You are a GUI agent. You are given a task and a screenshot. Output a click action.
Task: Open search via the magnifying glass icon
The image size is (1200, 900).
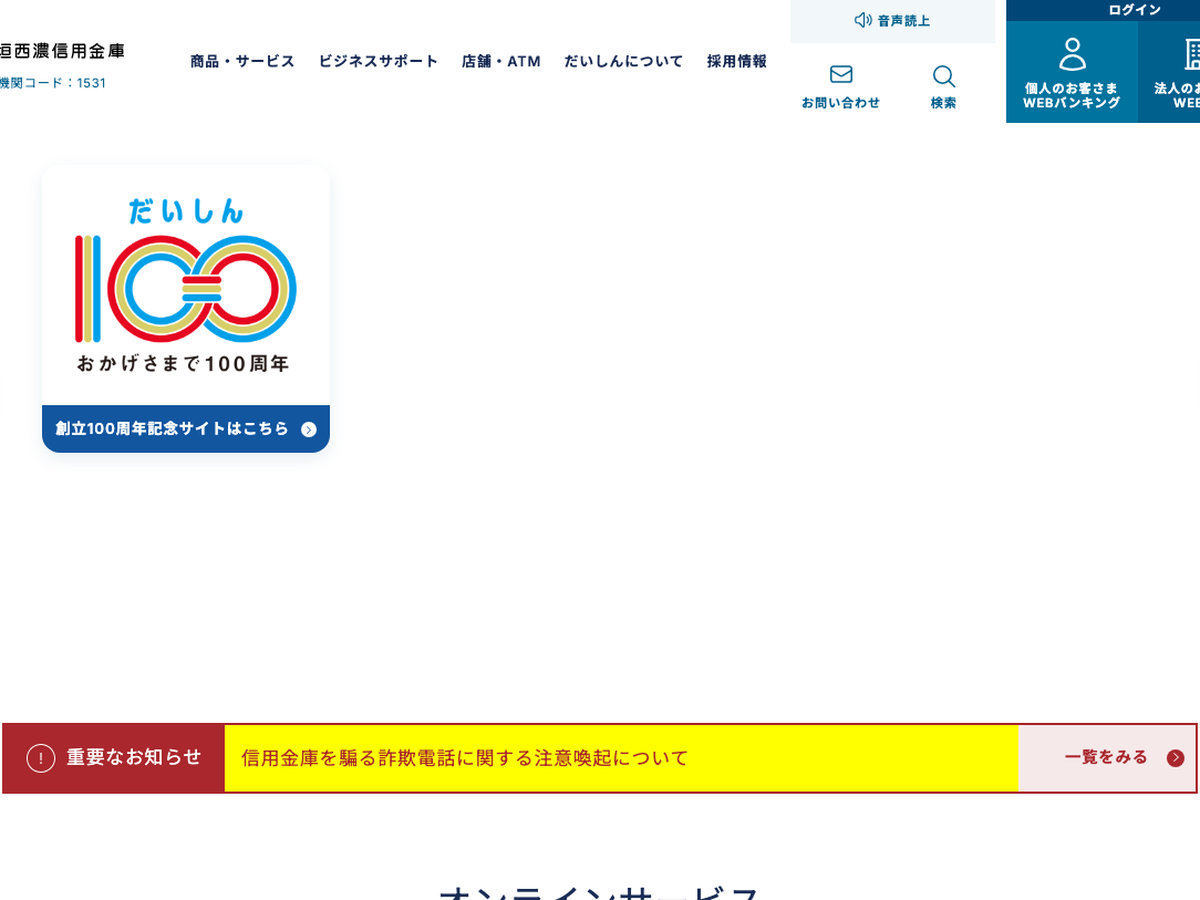click(943, 77)
